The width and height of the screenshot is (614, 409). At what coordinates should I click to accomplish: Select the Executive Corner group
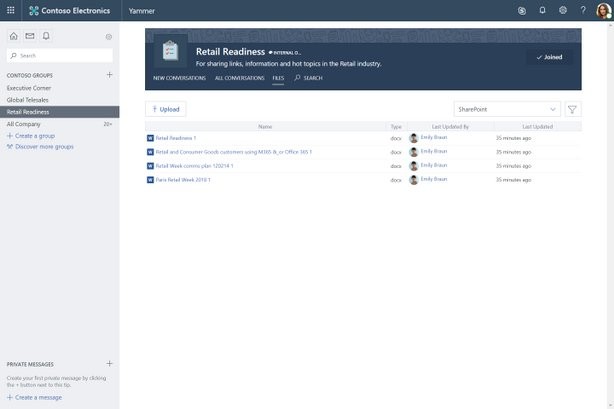(28, 88)
